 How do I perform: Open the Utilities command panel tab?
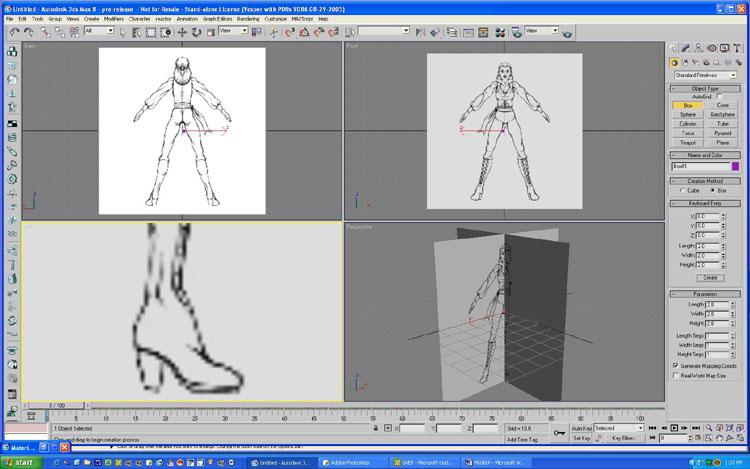[x=737, y=48]
